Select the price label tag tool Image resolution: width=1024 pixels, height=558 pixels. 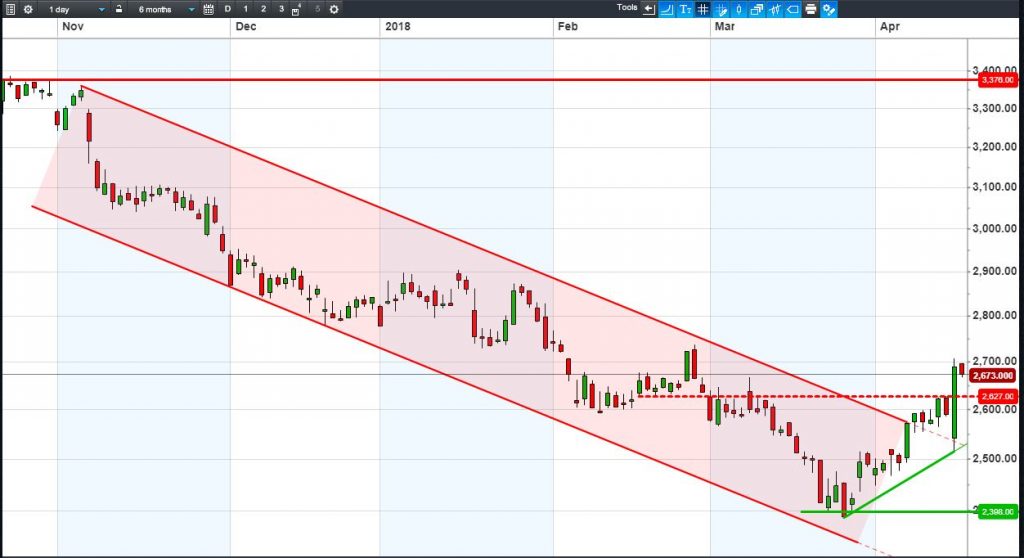(792, 9)
